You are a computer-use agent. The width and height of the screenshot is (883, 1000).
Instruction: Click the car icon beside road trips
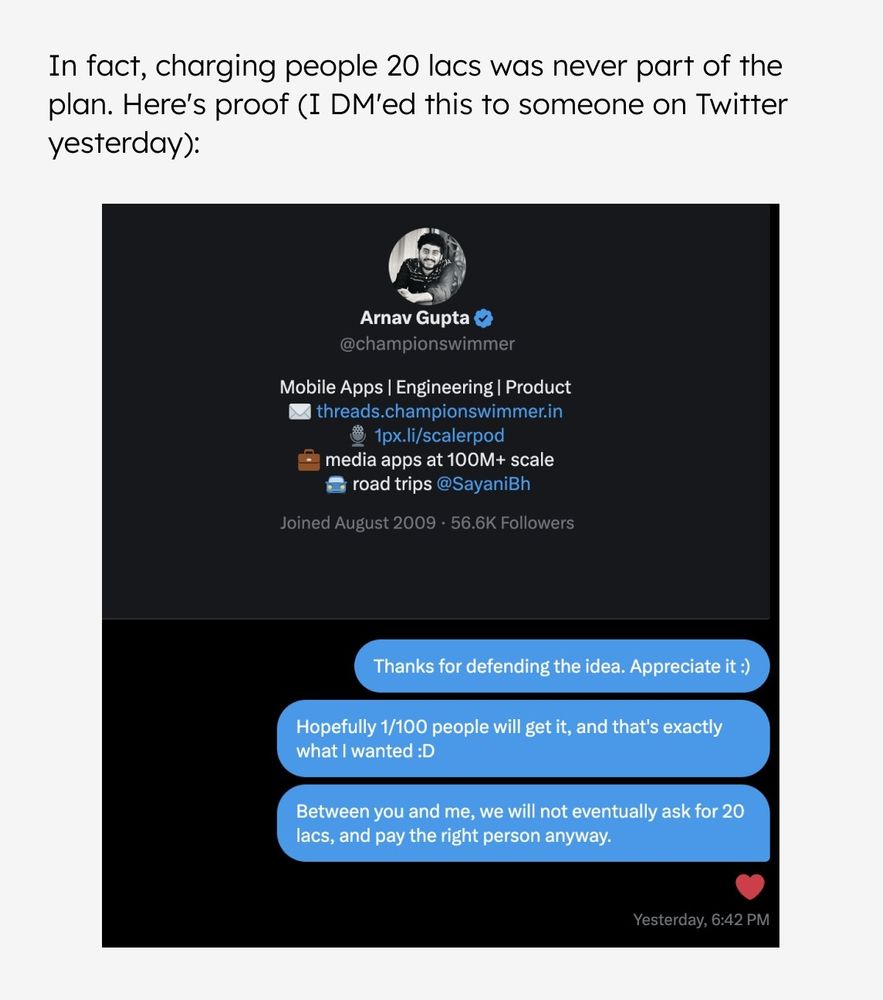[x=336, y=485]
